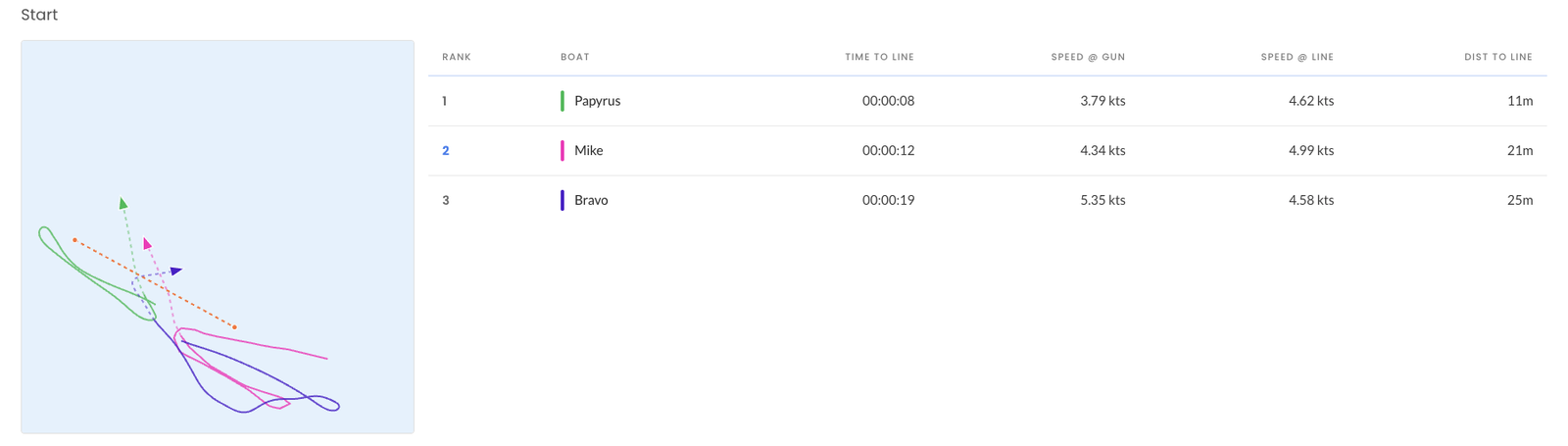Screen dimensions: 1568x446
Task: Click the green Papyrus track loop on map
Action: click(x=43, y=233)
